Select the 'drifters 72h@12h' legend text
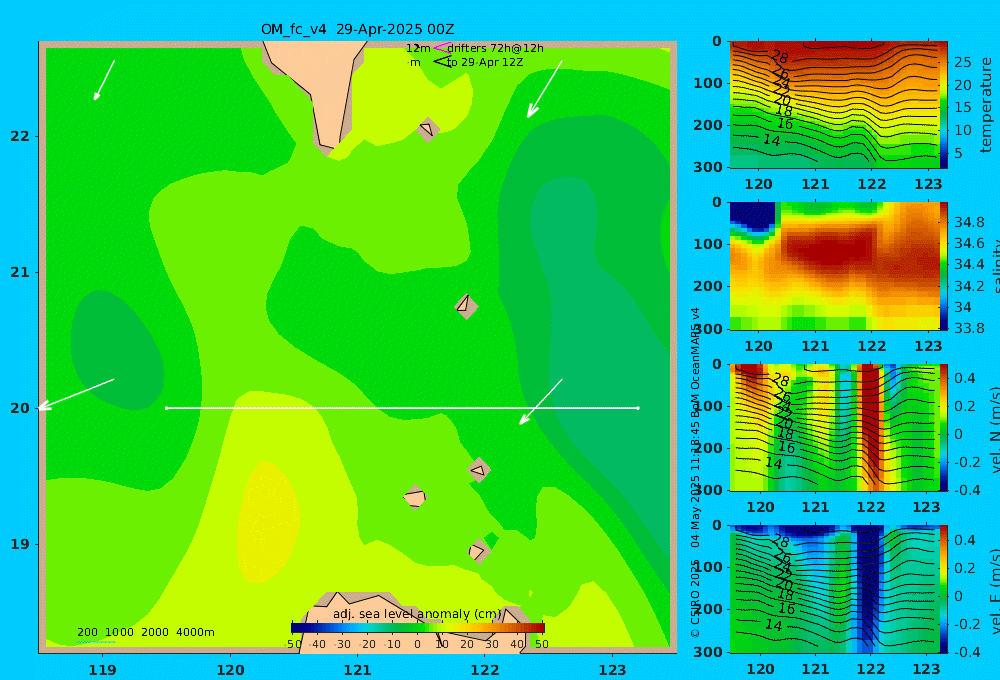 pos(496,48)
